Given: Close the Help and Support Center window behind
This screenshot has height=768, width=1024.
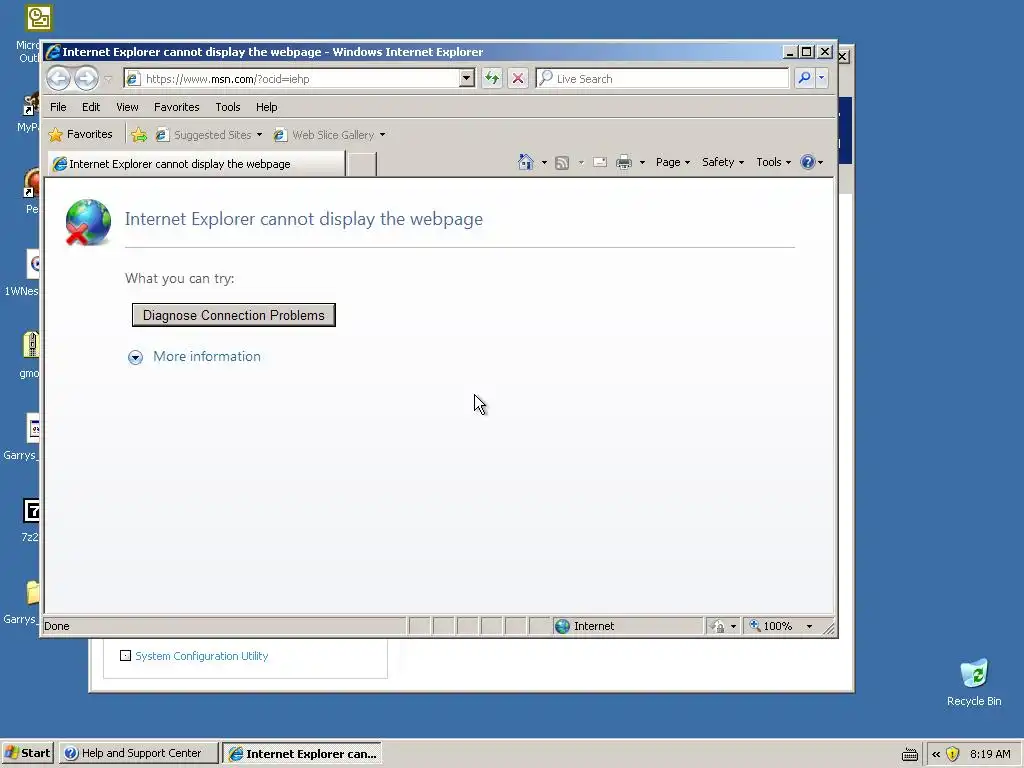Looking at the screenshot, I should pos(843,56).
